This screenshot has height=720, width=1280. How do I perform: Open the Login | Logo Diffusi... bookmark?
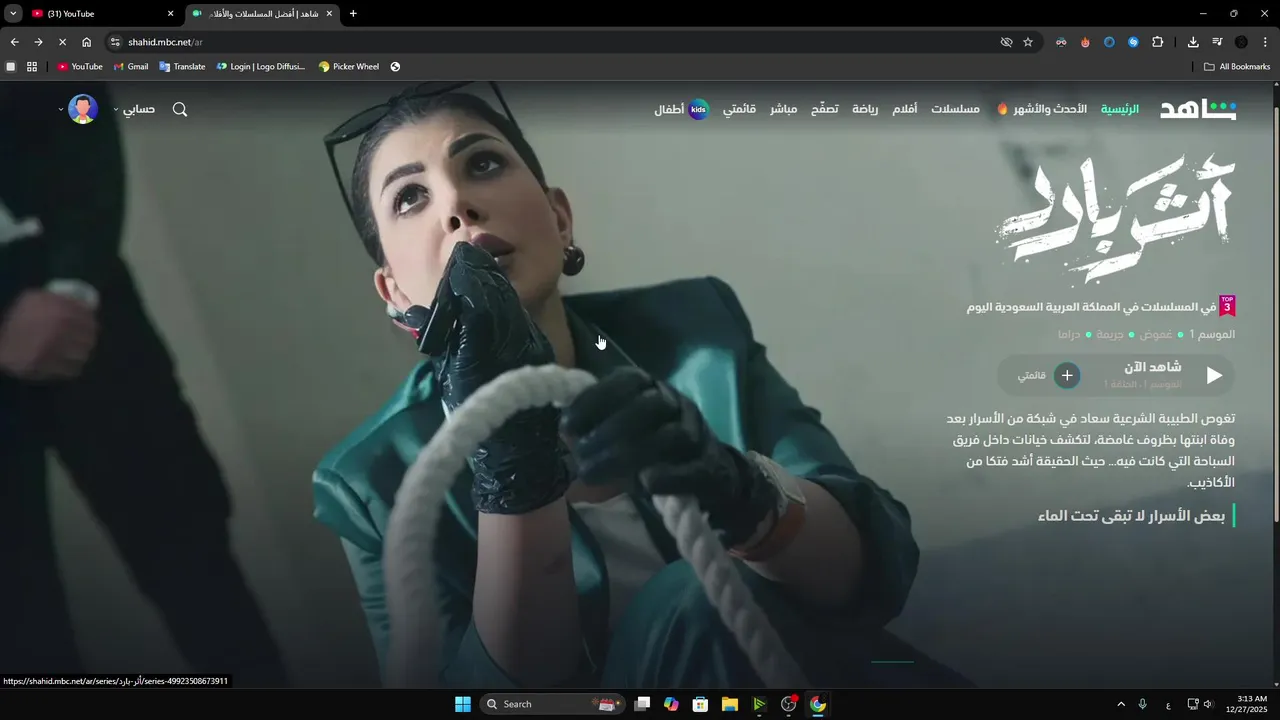[261, 67]
